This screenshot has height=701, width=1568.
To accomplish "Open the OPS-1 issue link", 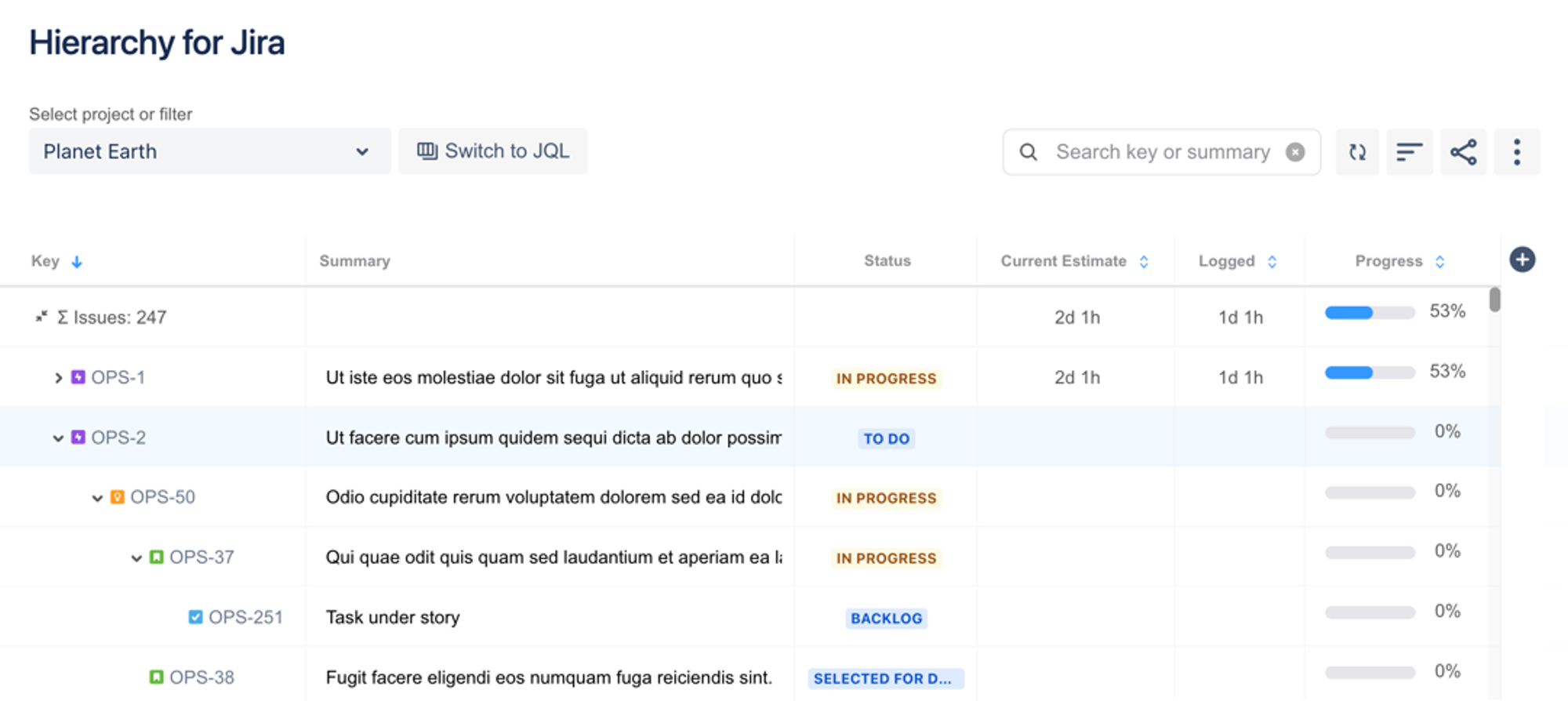I will pyautogui.click(x=118, y=377).
